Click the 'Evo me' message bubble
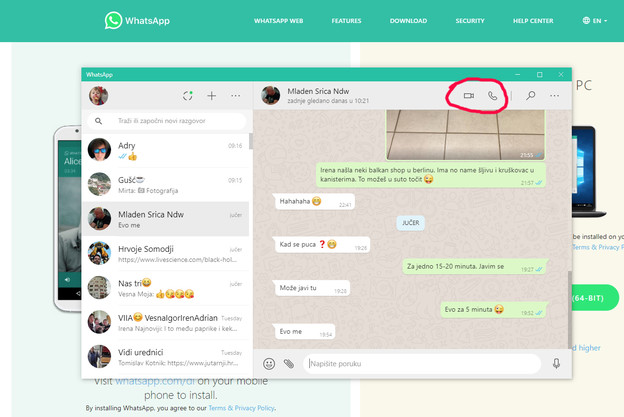 304,331
